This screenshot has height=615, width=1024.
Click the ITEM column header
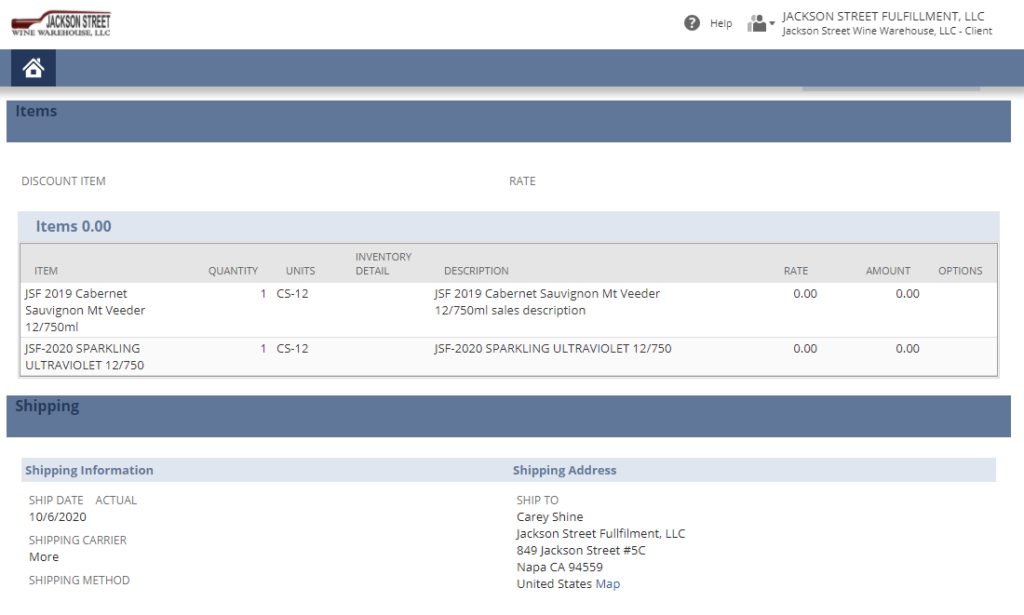(x=46, y=271)
